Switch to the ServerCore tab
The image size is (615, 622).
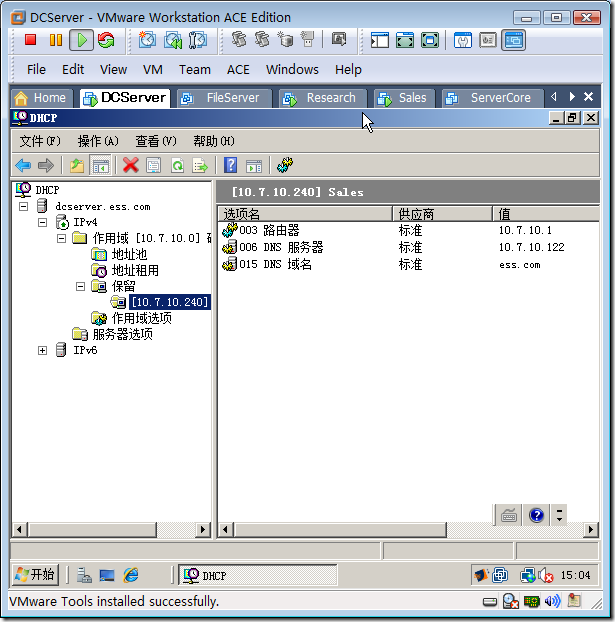pyautogui.click(x=492, y=98)
